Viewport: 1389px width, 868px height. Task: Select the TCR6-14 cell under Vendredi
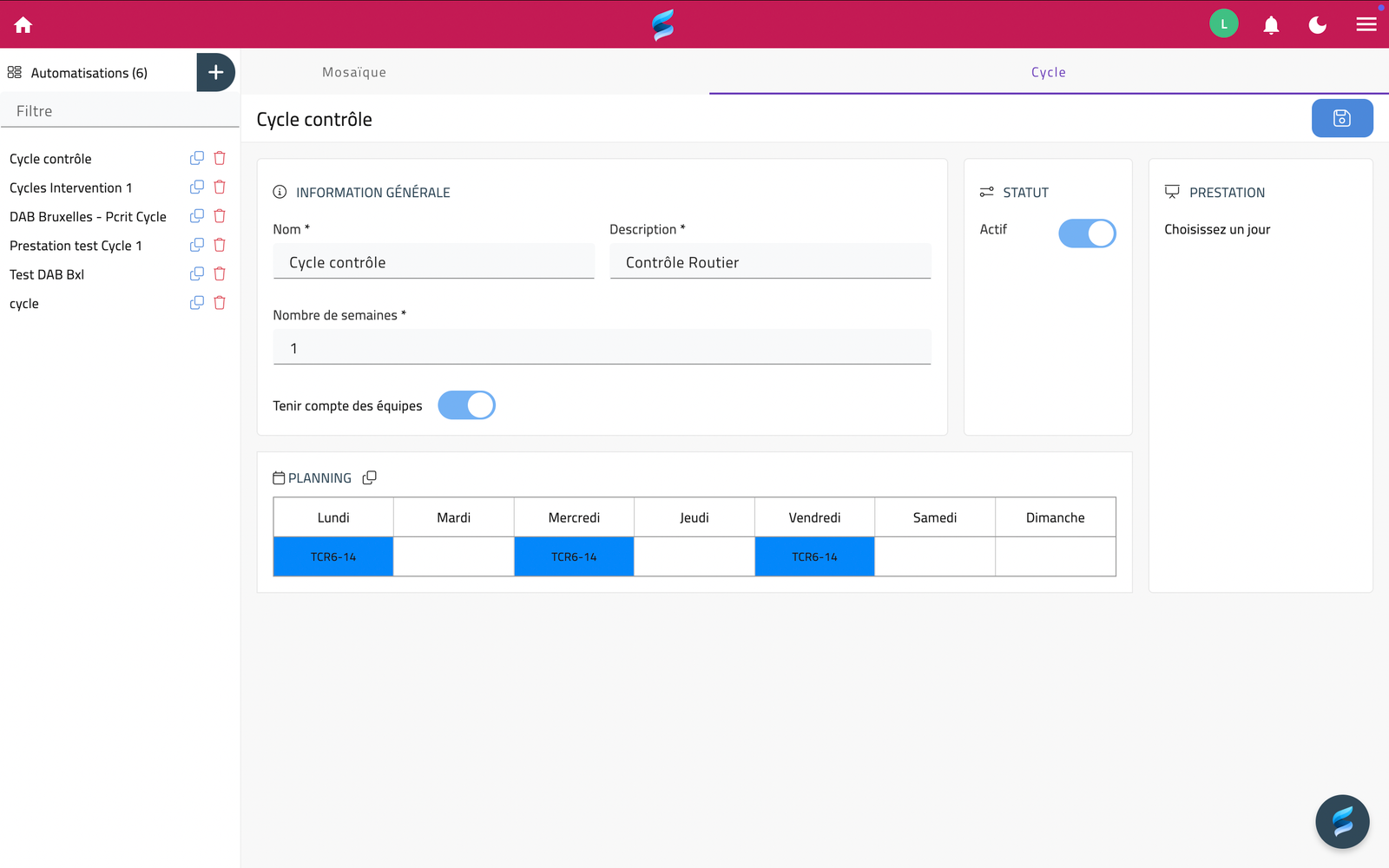pyautogui.click(x=814, y=556)
